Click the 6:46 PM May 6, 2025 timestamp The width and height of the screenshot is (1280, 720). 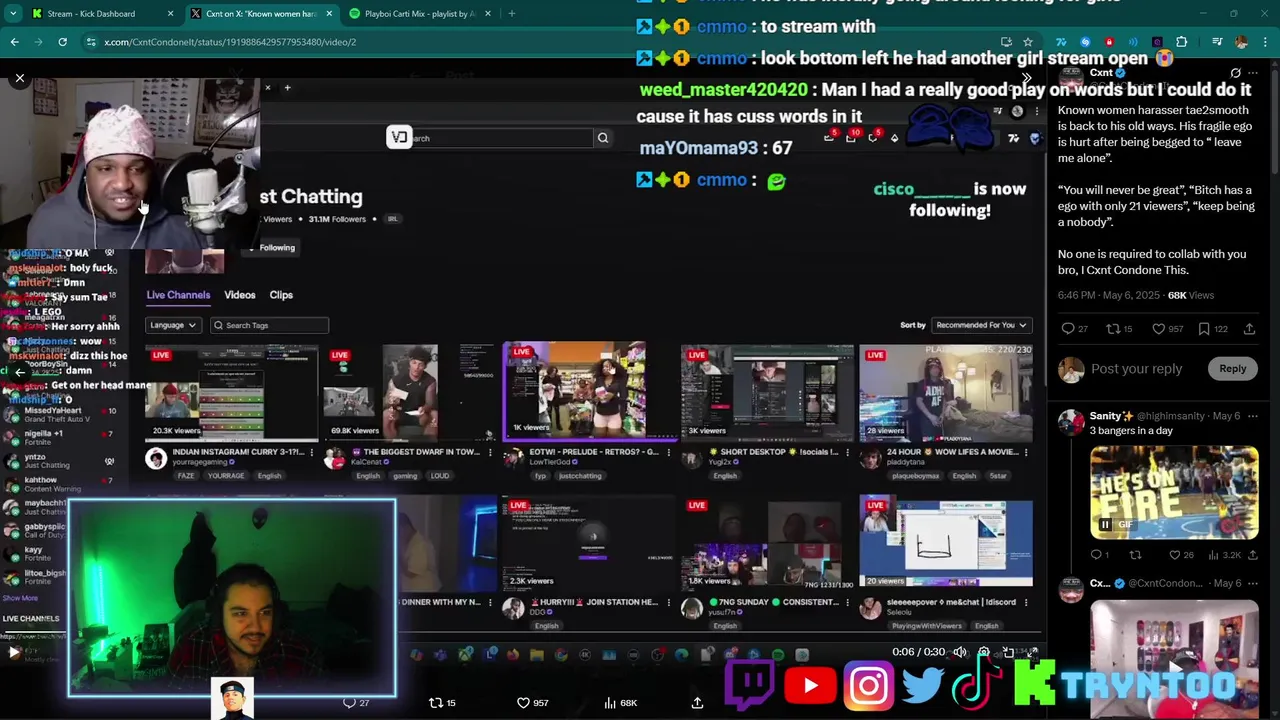point(1109,295)
